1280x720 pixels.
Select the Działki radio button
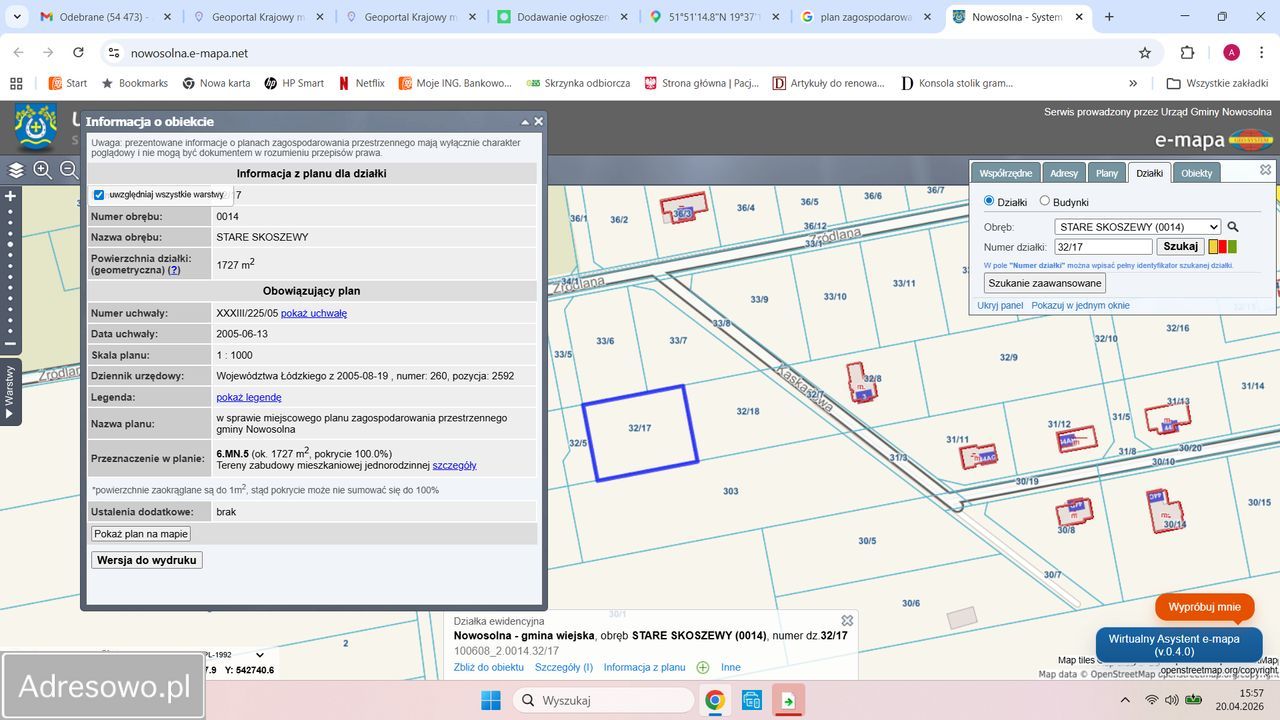(990, 201)
